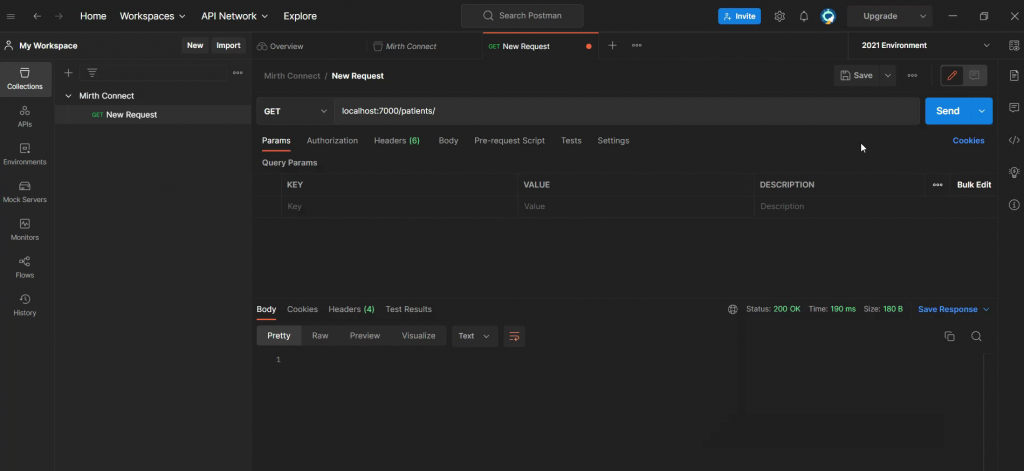Open documentation icon in right sidebar
Screen dimensions: 1024x471
pyautogui.click(x=1014, y=75)
